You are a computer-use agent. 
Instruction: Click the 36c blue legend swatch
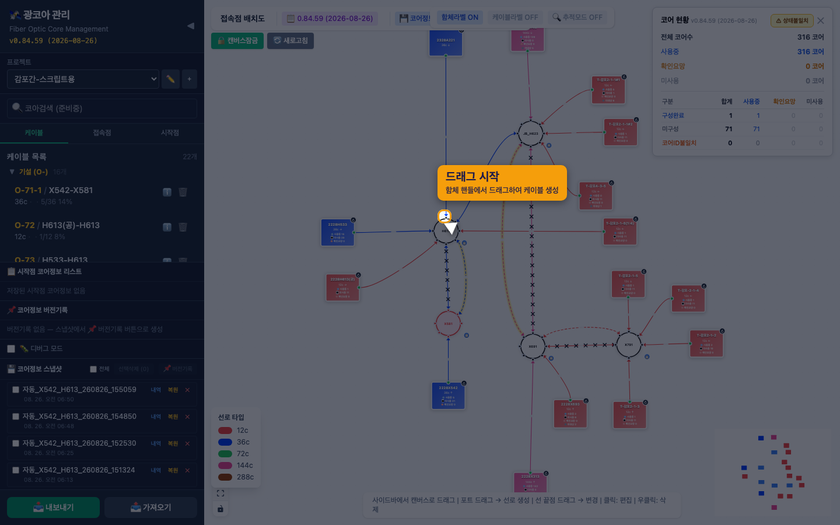[225, 442]
